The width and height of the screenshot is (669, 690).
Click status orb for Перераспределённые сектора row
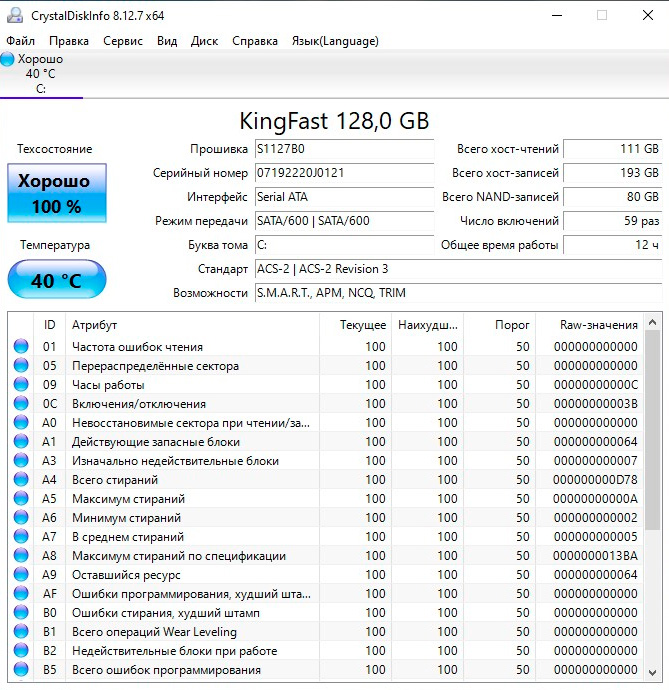pos(21,366)
